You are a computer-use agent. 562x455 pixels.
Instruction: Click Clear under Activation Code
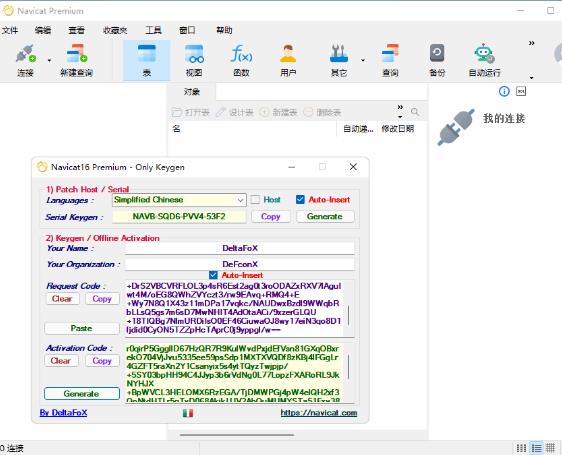(x=61, y=361)
